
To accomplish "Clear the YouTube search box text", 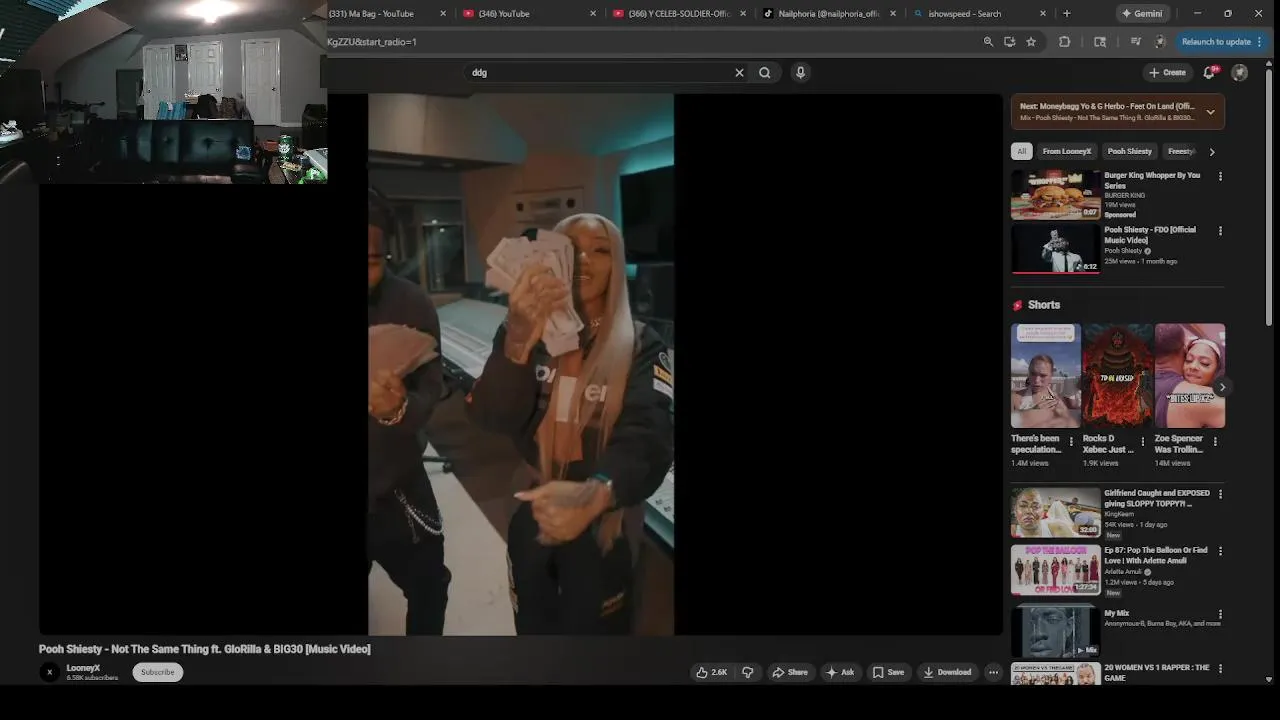I will coord(739,72).
